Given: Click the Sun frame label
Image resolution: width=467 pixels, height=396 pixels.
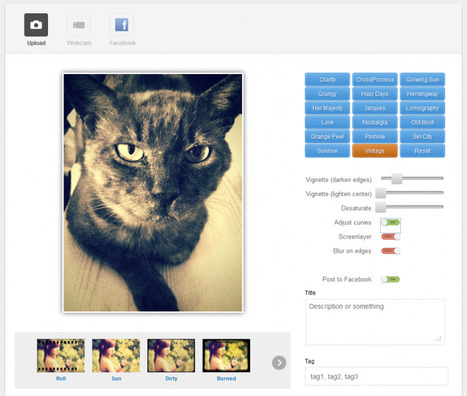Looking at the screenshot, I should (116, 379).
